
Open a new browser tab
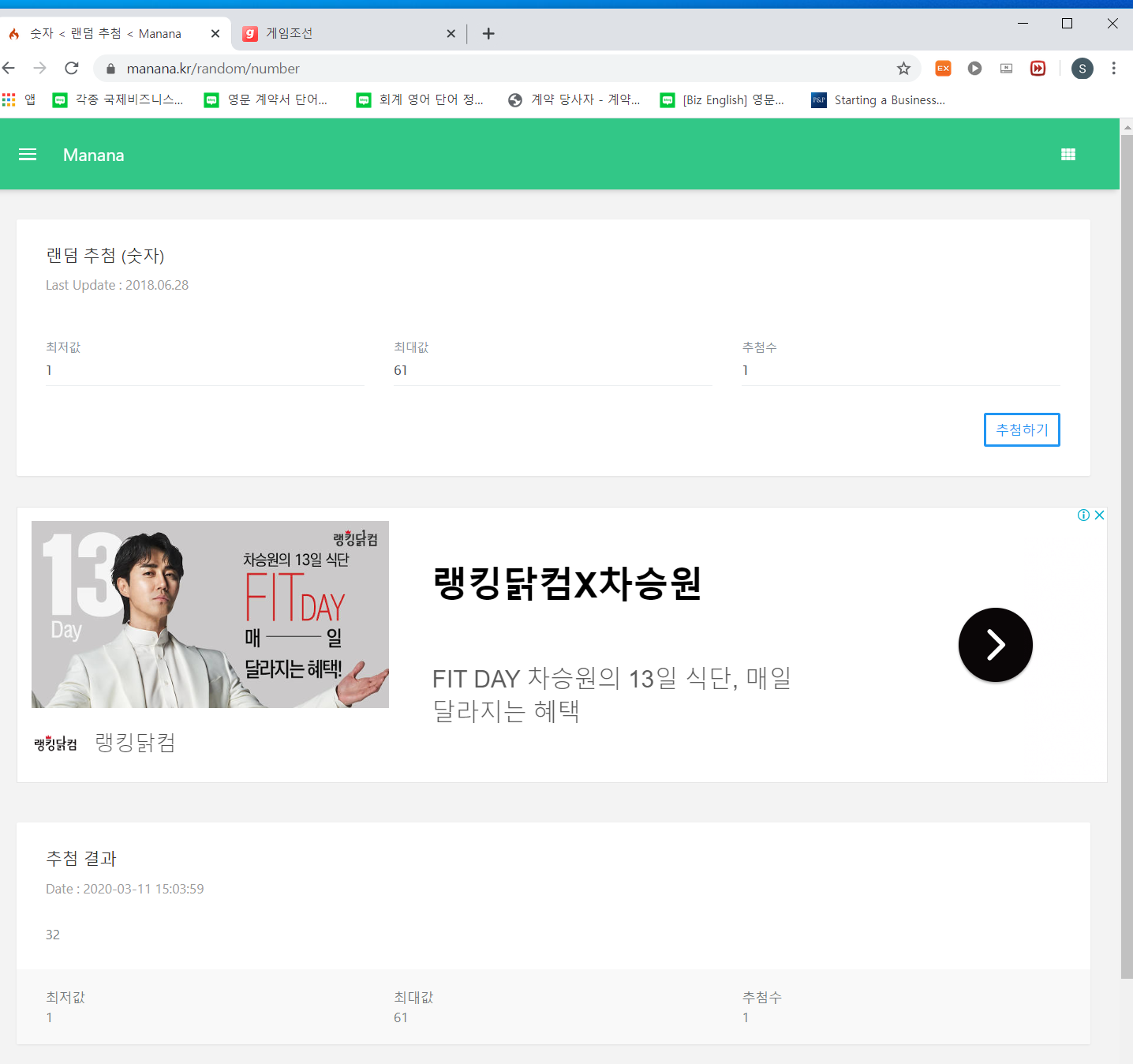tap(488, 34)
